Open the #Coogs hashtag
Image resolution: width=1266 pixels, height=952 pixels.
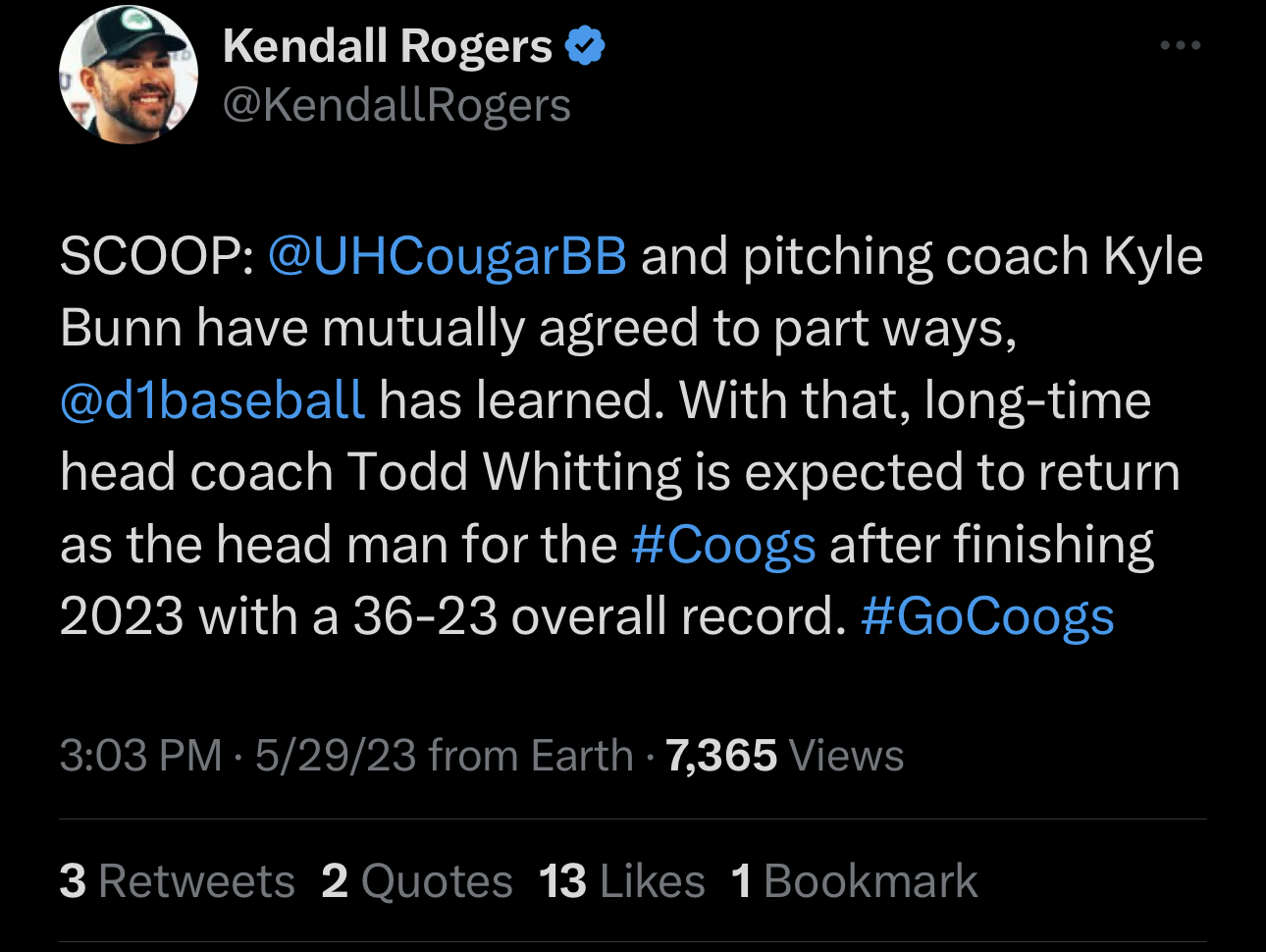[723, 546]
